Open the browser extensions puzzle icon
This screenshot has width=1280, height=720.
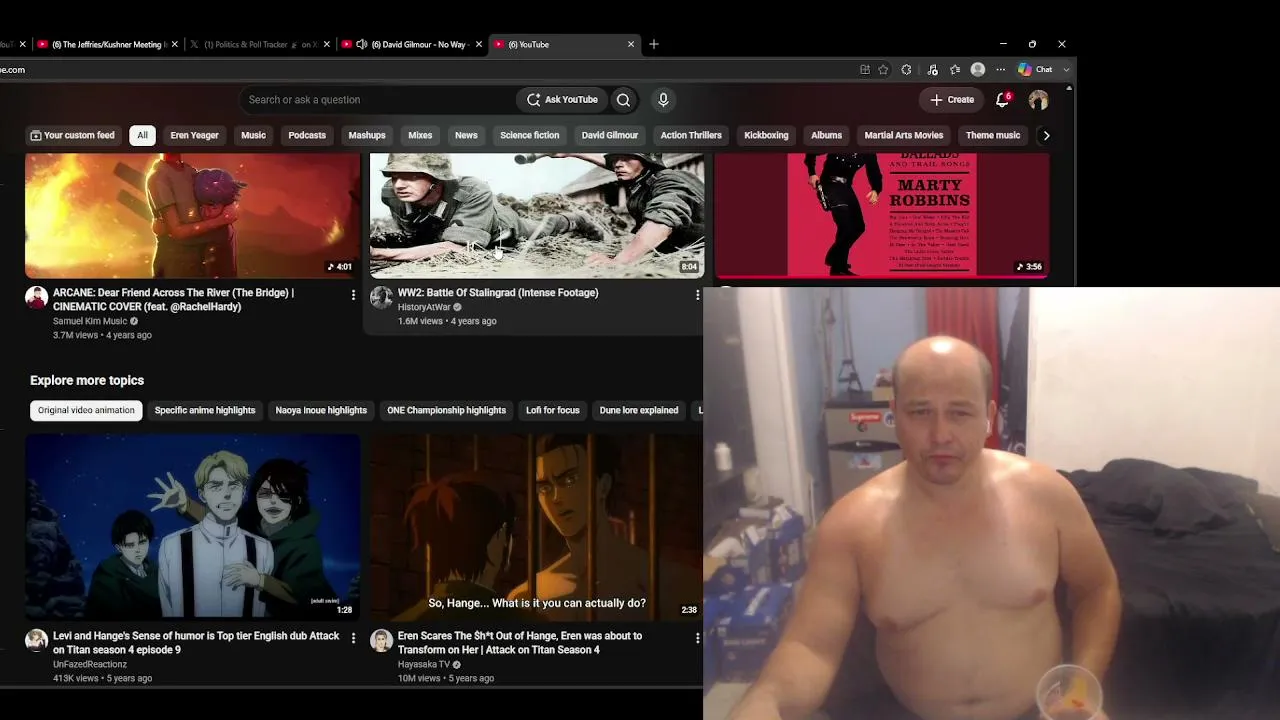[906, 70]
